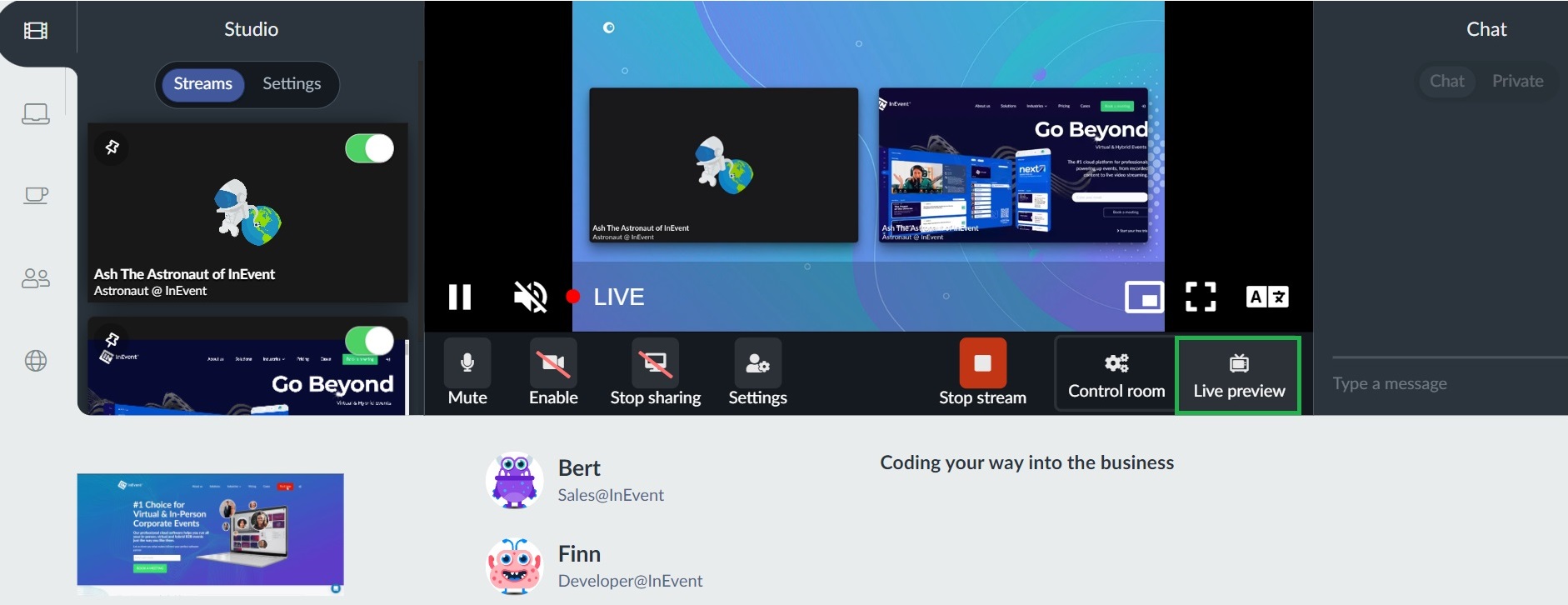Open the coffee cup sidebar icon
The image size is (1568, 605).
click(x=36, y=196)
